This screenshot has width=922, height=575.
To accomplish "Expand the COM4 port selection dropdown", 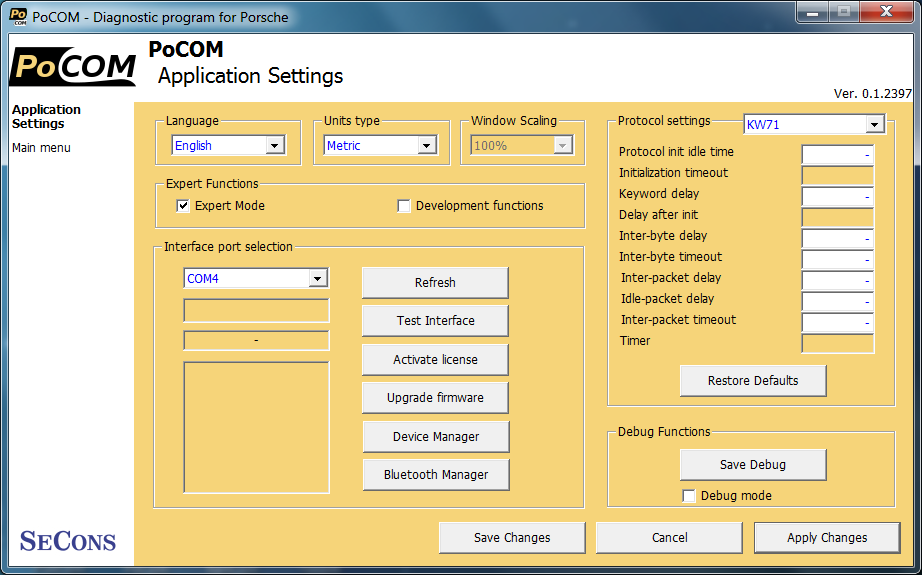I will tap(256, 278).
